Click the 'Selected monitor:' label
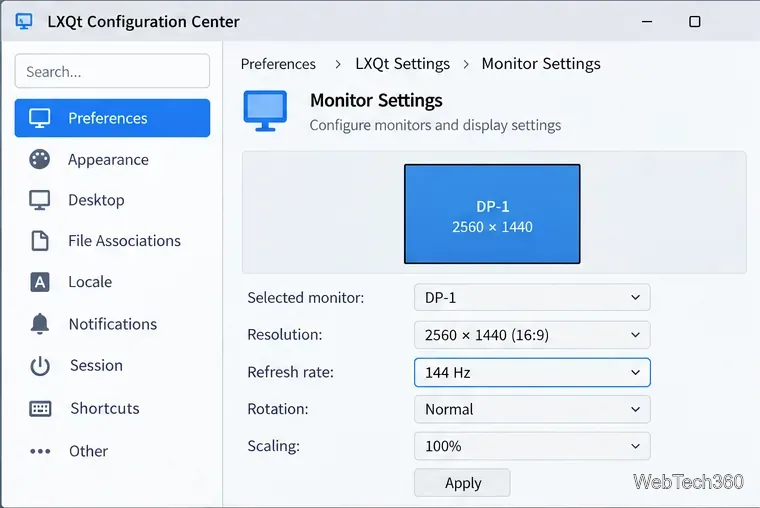 (x=305, y=298)
